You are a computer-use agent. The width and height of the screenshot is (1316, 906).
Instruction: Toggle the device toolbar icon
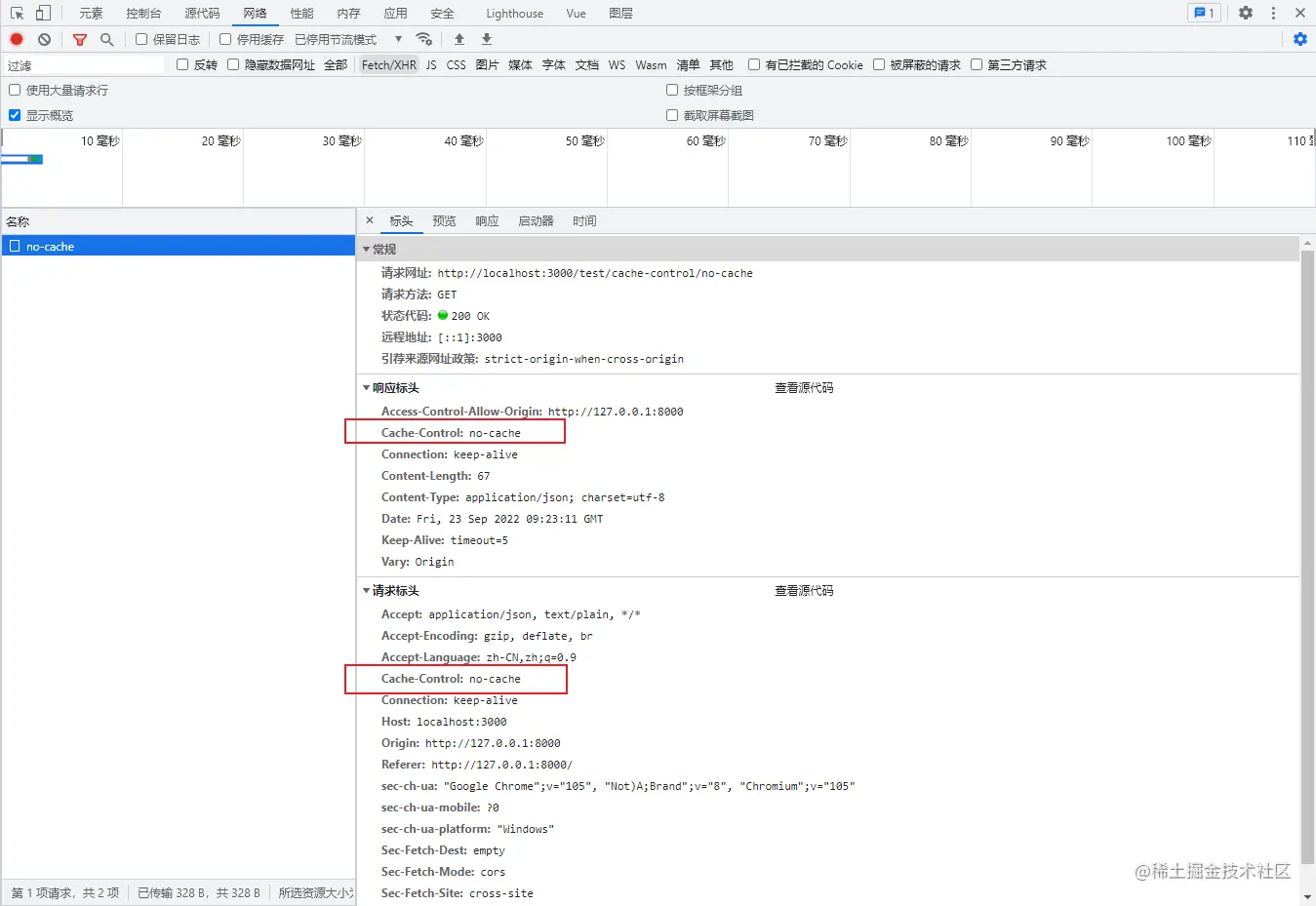click(43, 13)
